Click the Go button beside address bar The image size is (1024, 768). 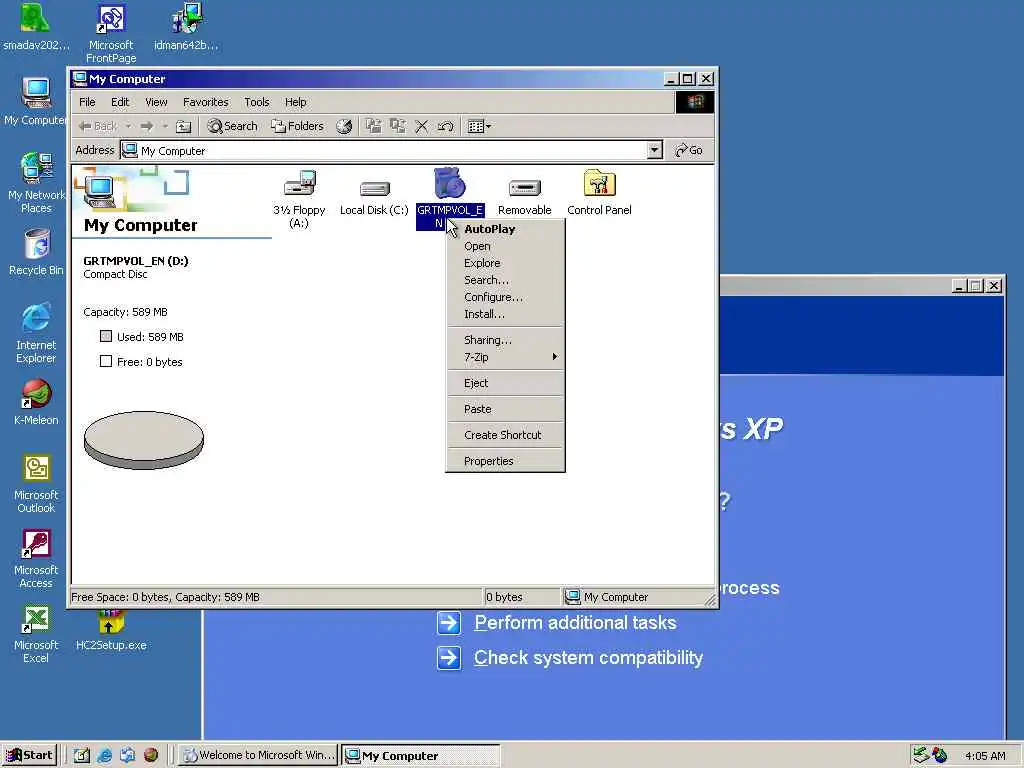pos(689,151)
